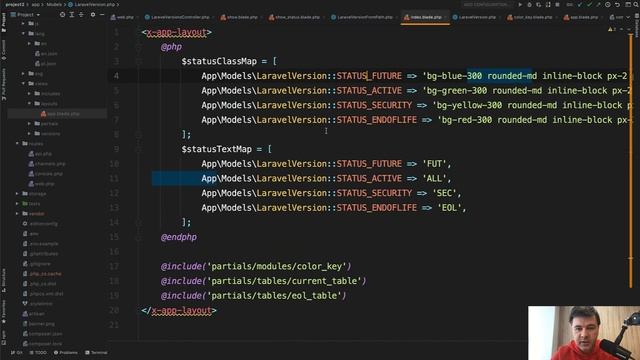Open Search Everywhere magnifier icon
This screenshot has height=360, width=640.
636,5
